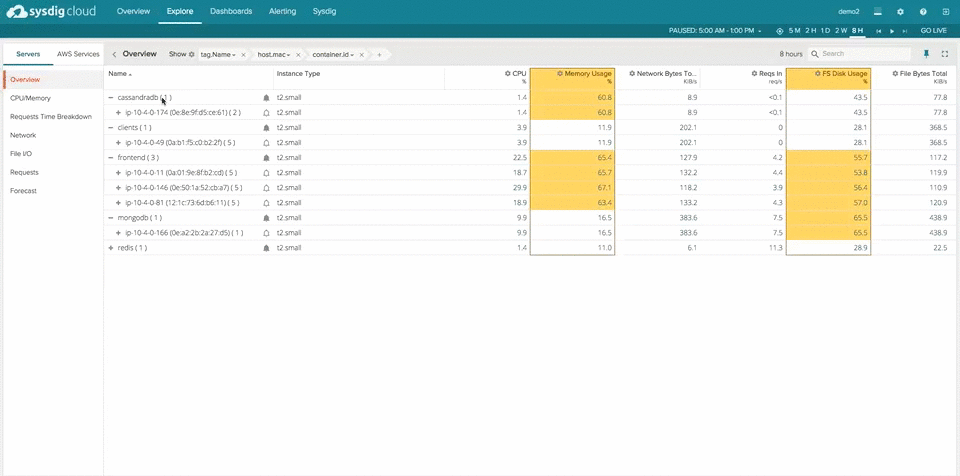Open the Sysdig menu item

coord(324,12)
